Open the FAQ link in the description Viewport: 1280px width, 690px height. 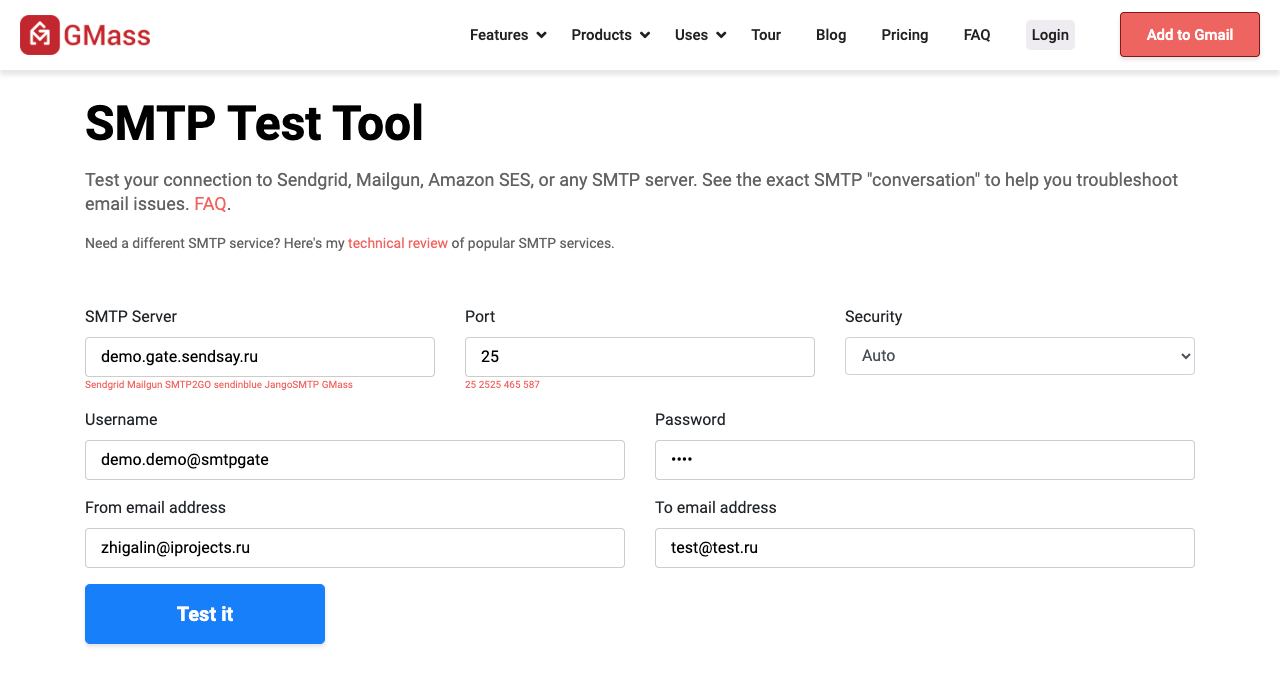tap(210, 203)
